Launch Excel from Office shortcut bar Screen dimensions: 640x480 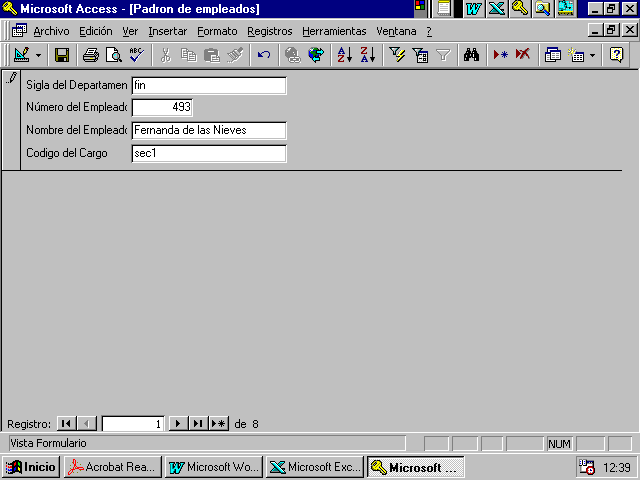coord(496,9)
